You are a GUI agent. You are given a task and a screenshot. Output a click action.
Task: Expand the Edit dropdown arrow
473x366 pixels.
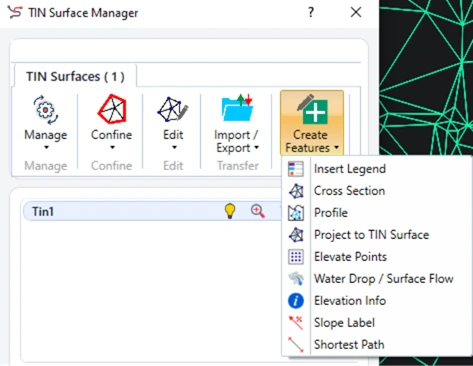tap(174, 147)
